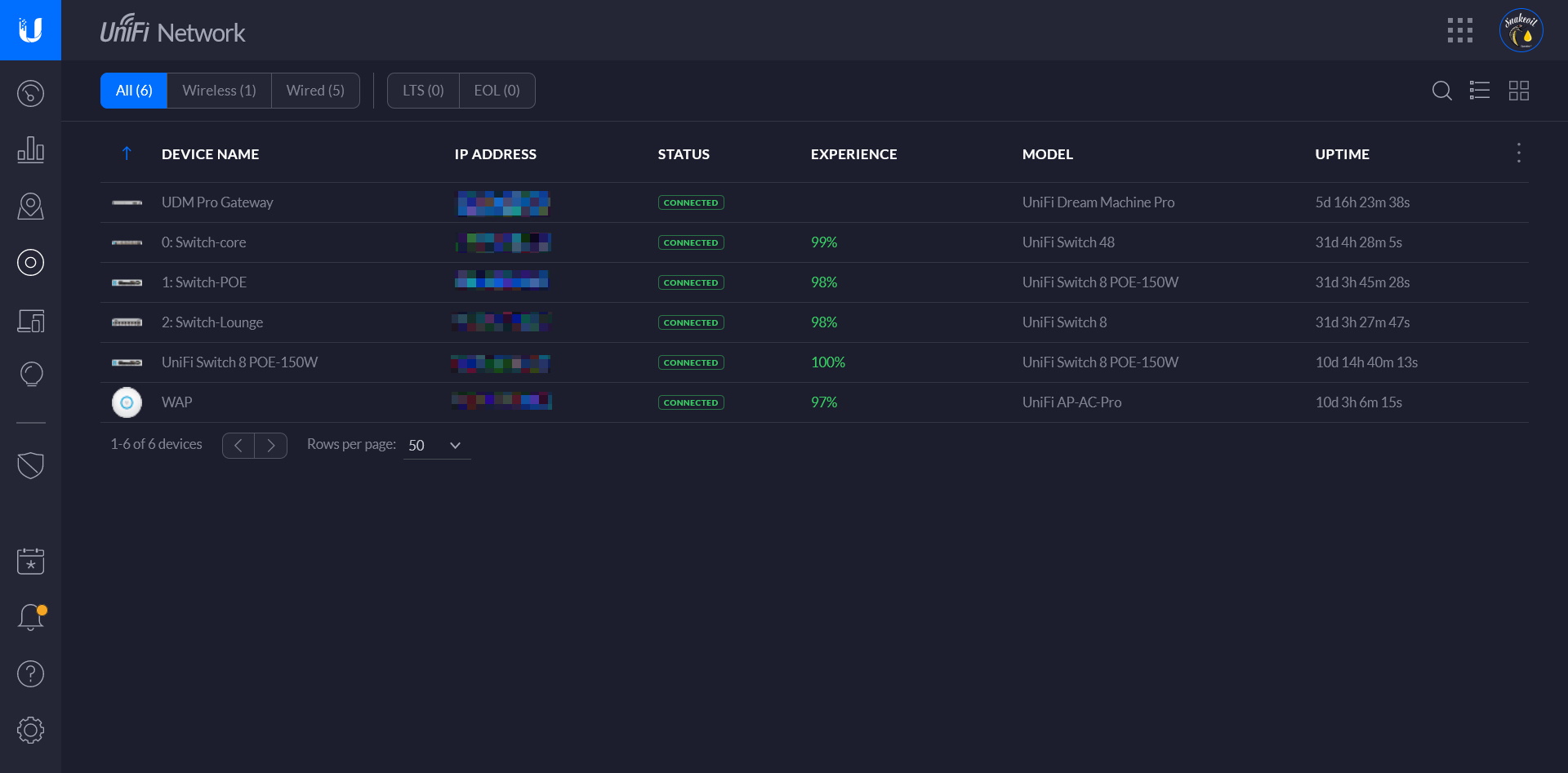Open the Alerts bell icon

pyautogui.click(x=30, y=617)
